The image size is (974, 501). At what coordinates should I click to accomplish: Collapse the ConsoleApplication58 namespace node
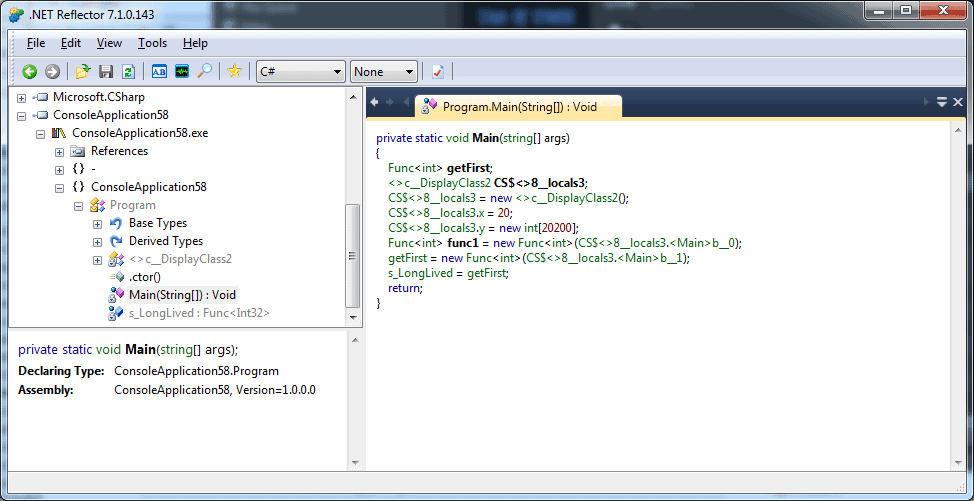point(60,188)
